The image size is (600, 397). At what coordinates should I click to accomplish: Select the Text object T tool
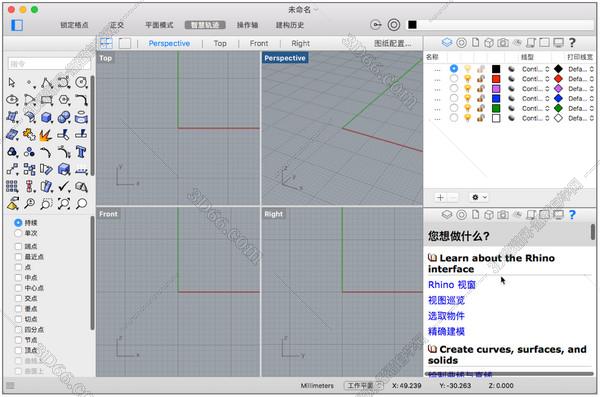click(x=81, y=152)
